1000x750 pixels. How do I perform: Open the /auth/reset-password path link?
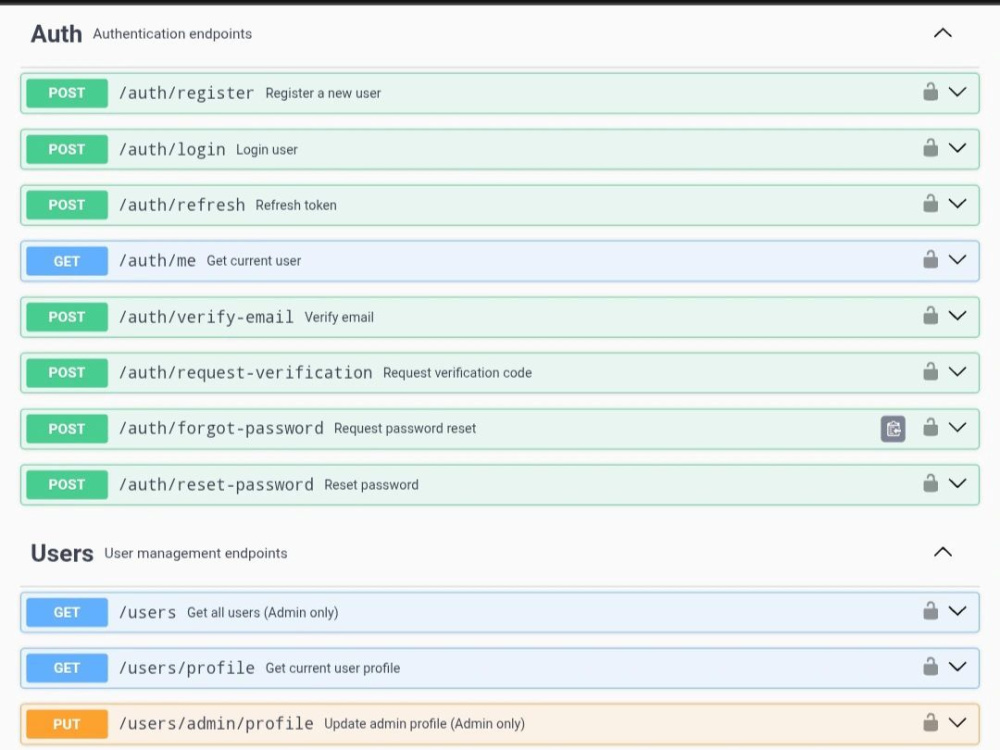(x=216, y=485)
